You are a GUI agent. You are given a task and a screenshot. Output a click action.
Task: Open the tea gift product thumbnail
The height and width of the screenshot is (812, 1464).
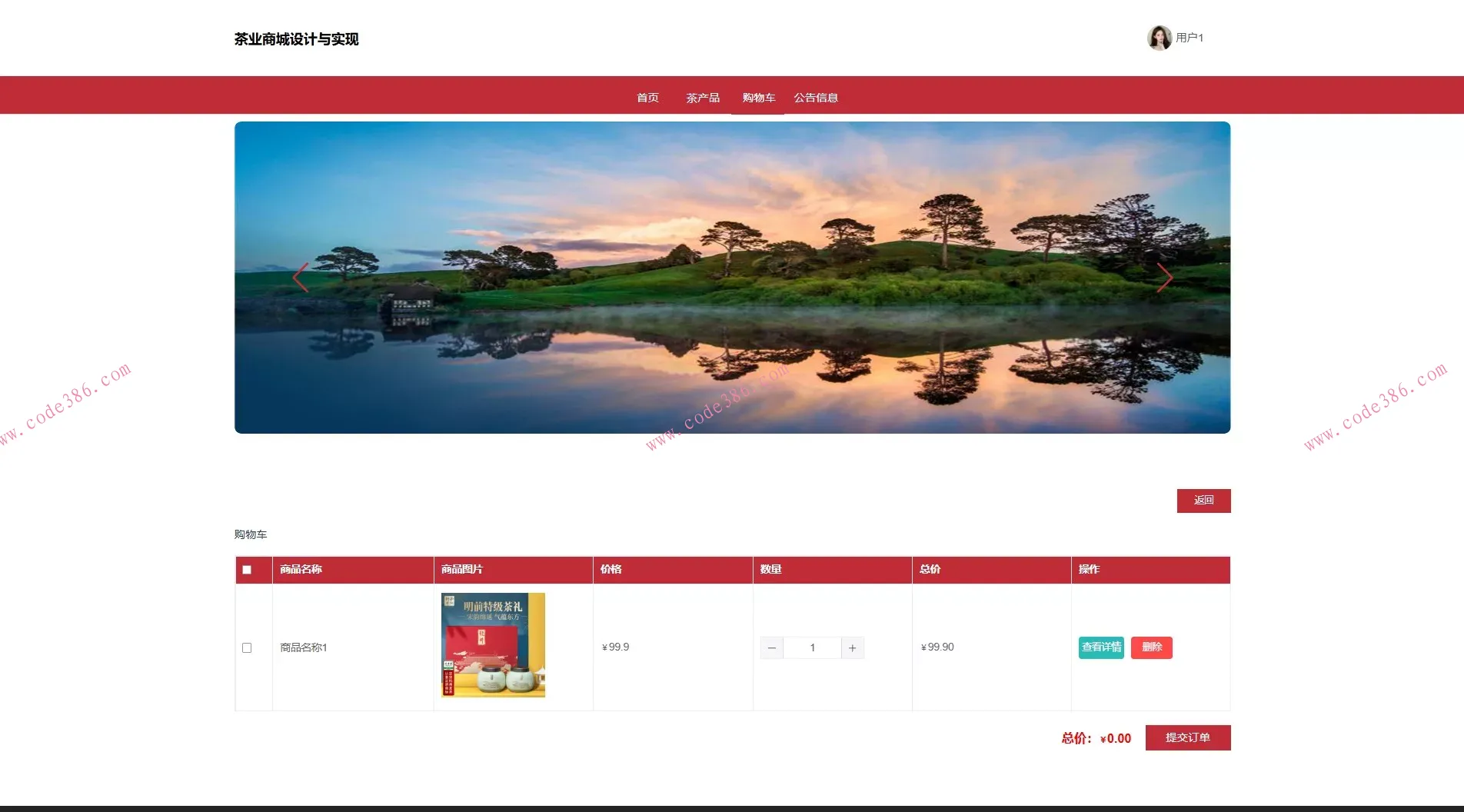tap(493, 645)
